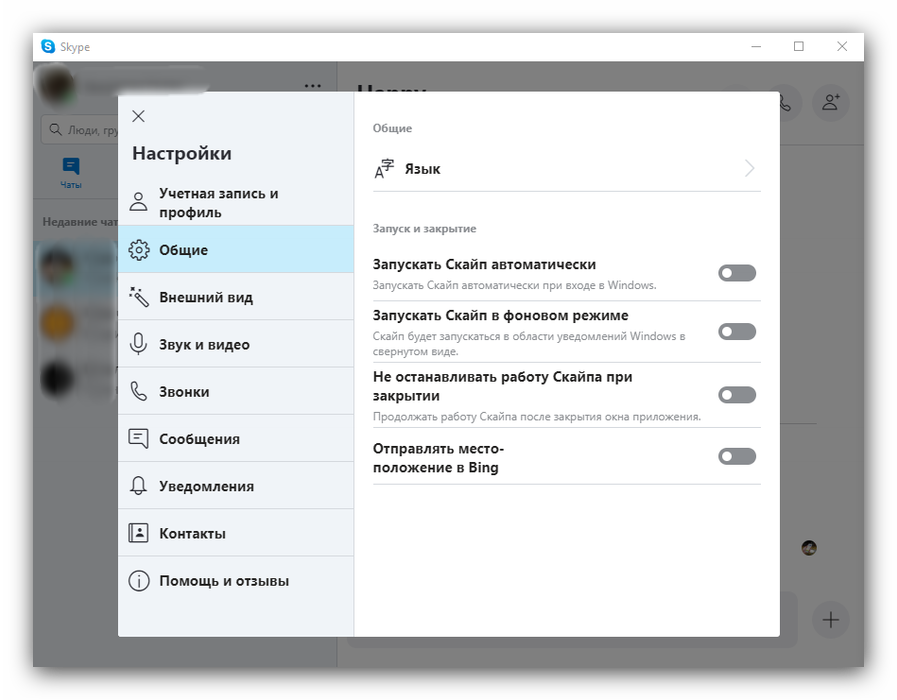Toggle Запускать Скайп в фоновом режиме
The height and width of the screenshot is (700, 897).
737,332
